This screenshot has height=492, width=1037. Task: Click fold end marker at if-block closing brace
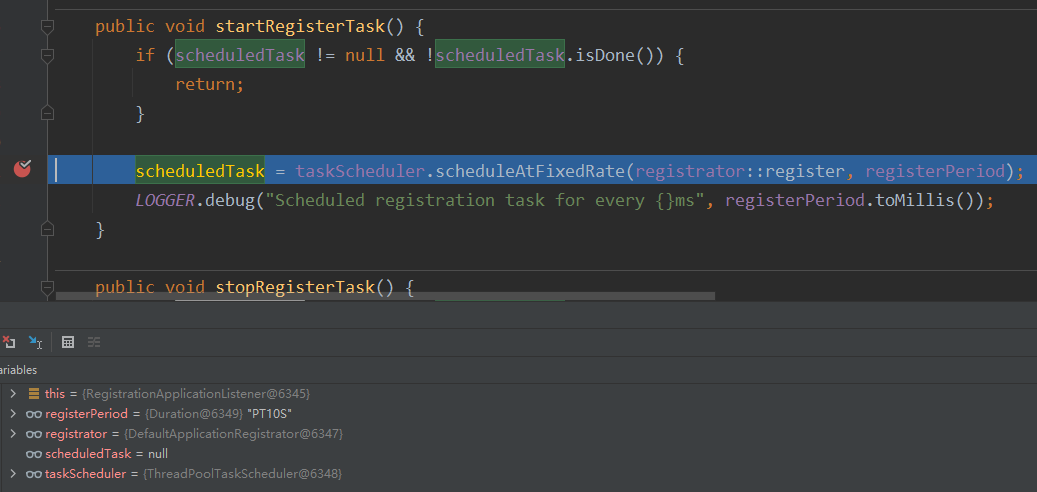tap(47, 112)
